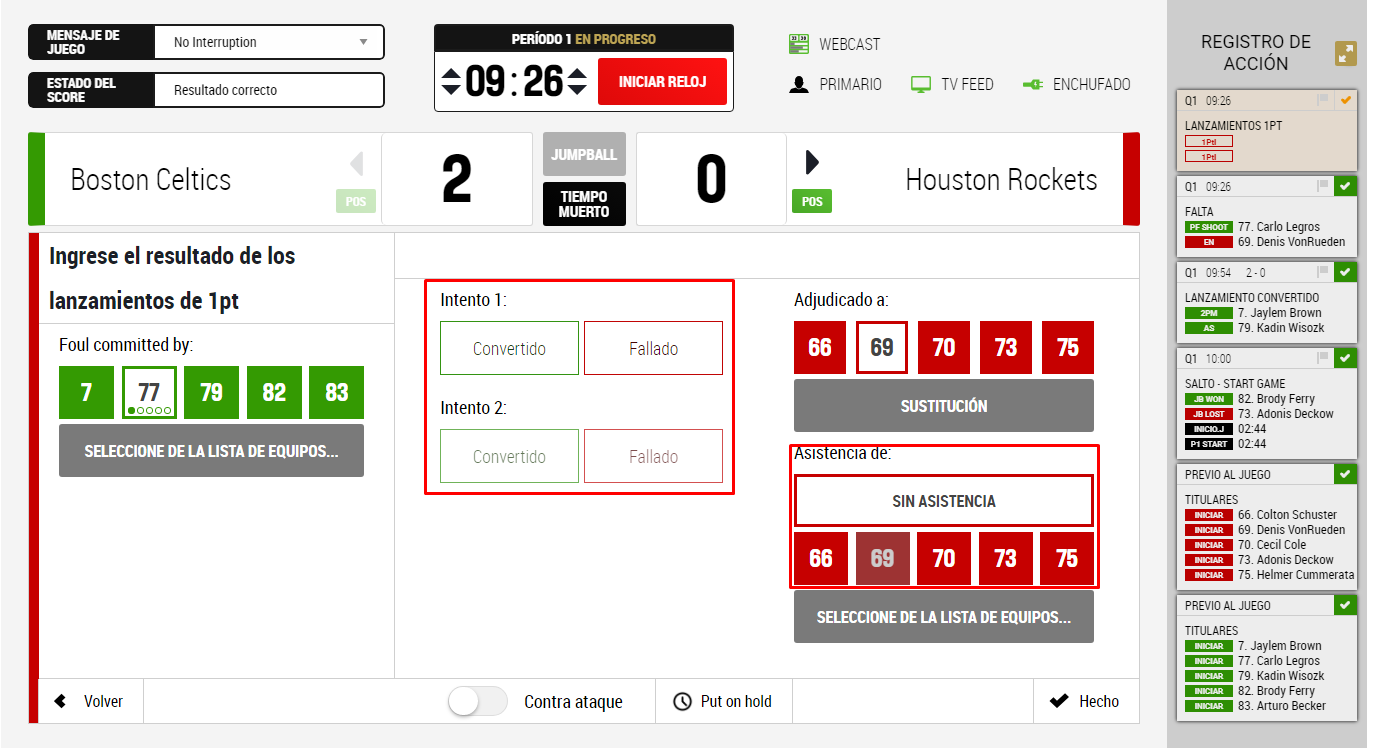Flag the Lanzamientos 1PT log entry

click(x=1324, y=100)
